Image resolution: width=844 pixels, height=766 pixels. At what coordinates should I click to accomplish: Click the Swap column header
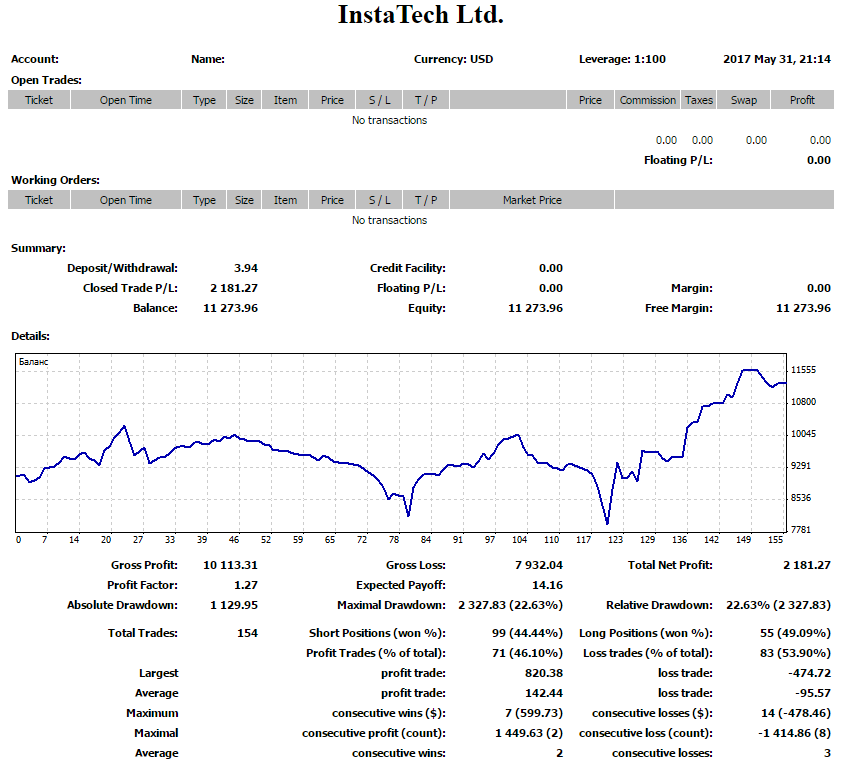743,100
